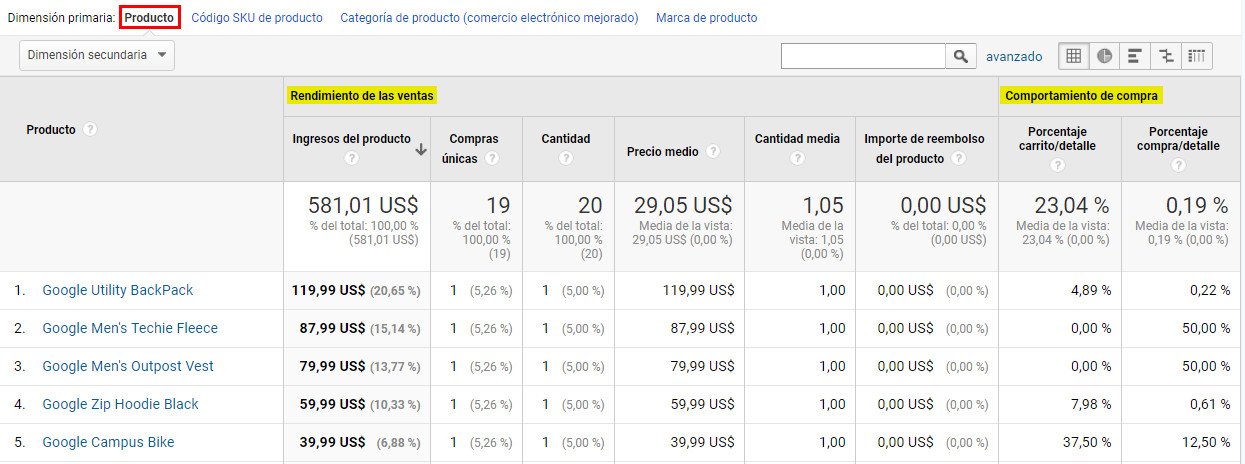Click help icon under Compras únicas
1245x464 pixels.
click(x=492, y=159)
